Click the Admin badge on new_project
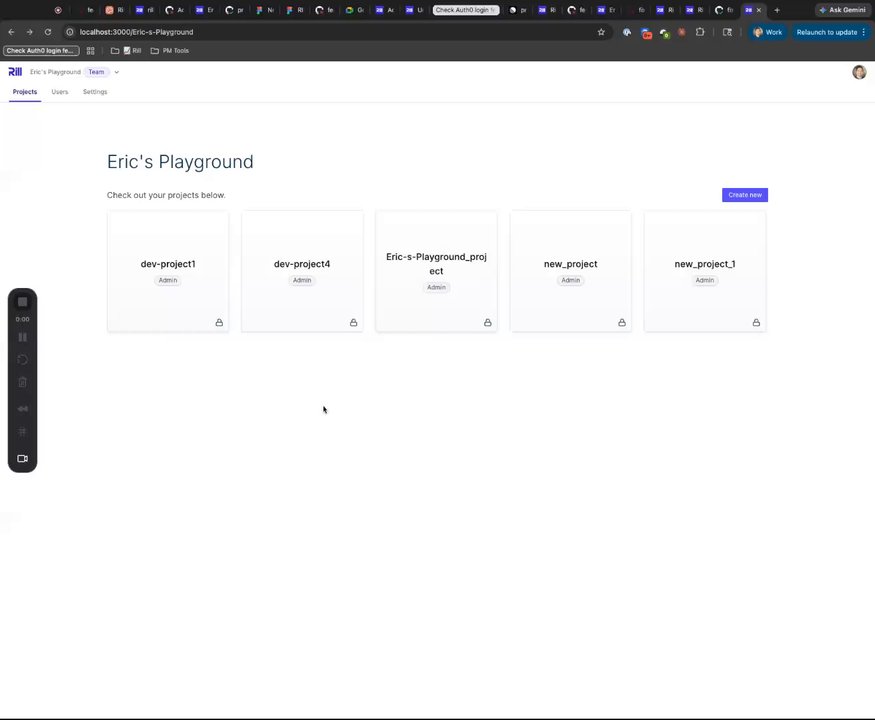 click(570, 280)
